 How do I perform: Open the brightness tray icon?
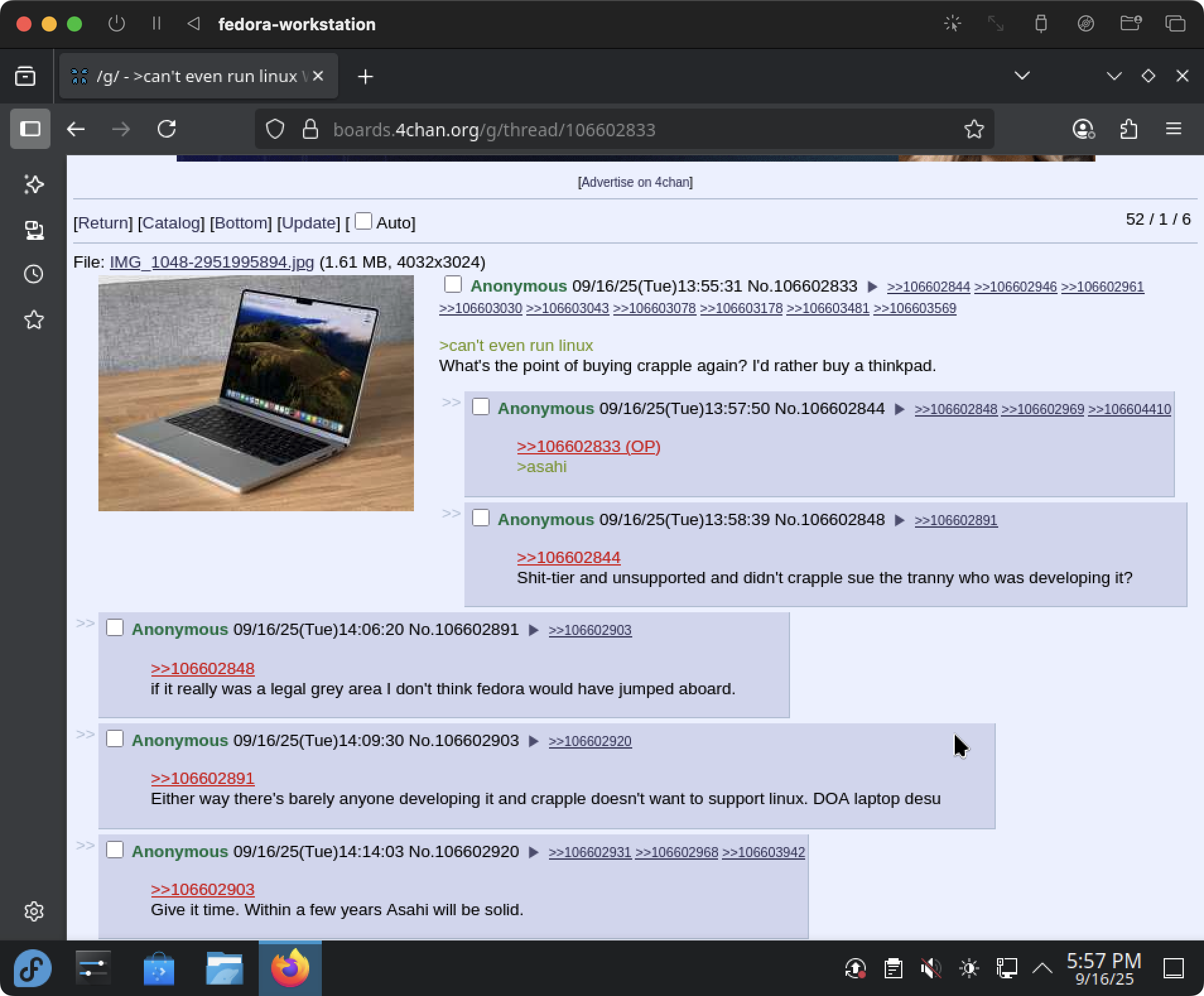[x=969, y=968]
